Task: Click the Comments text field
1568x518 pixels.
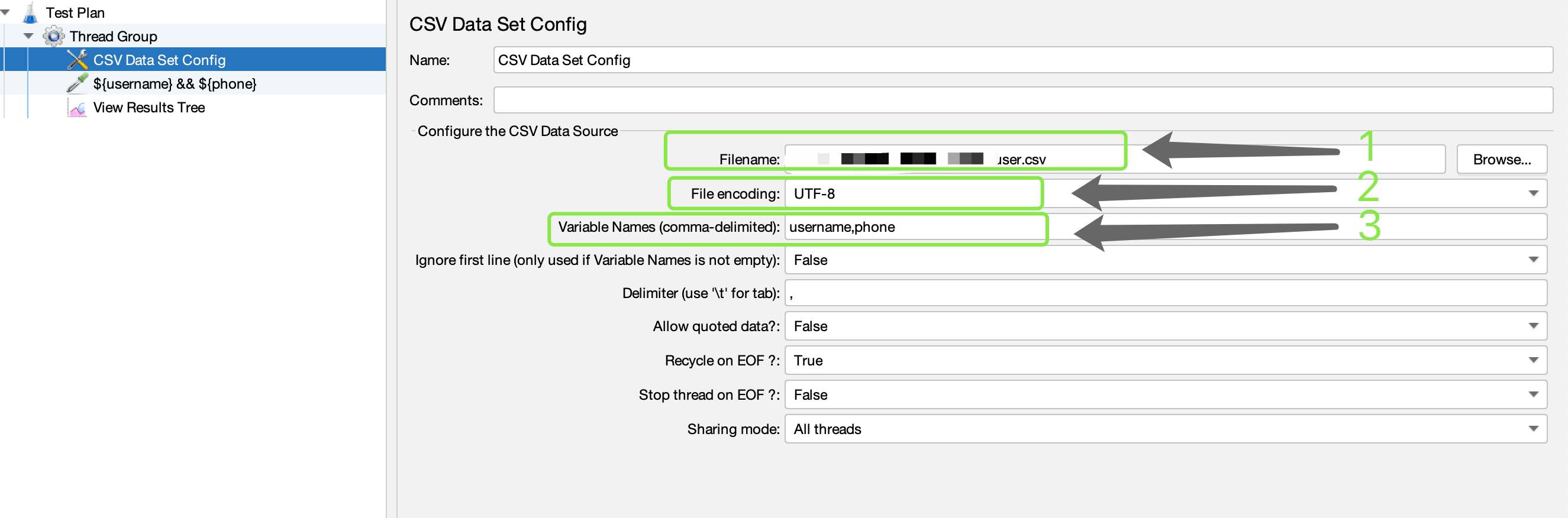Action: (1022, 101)
